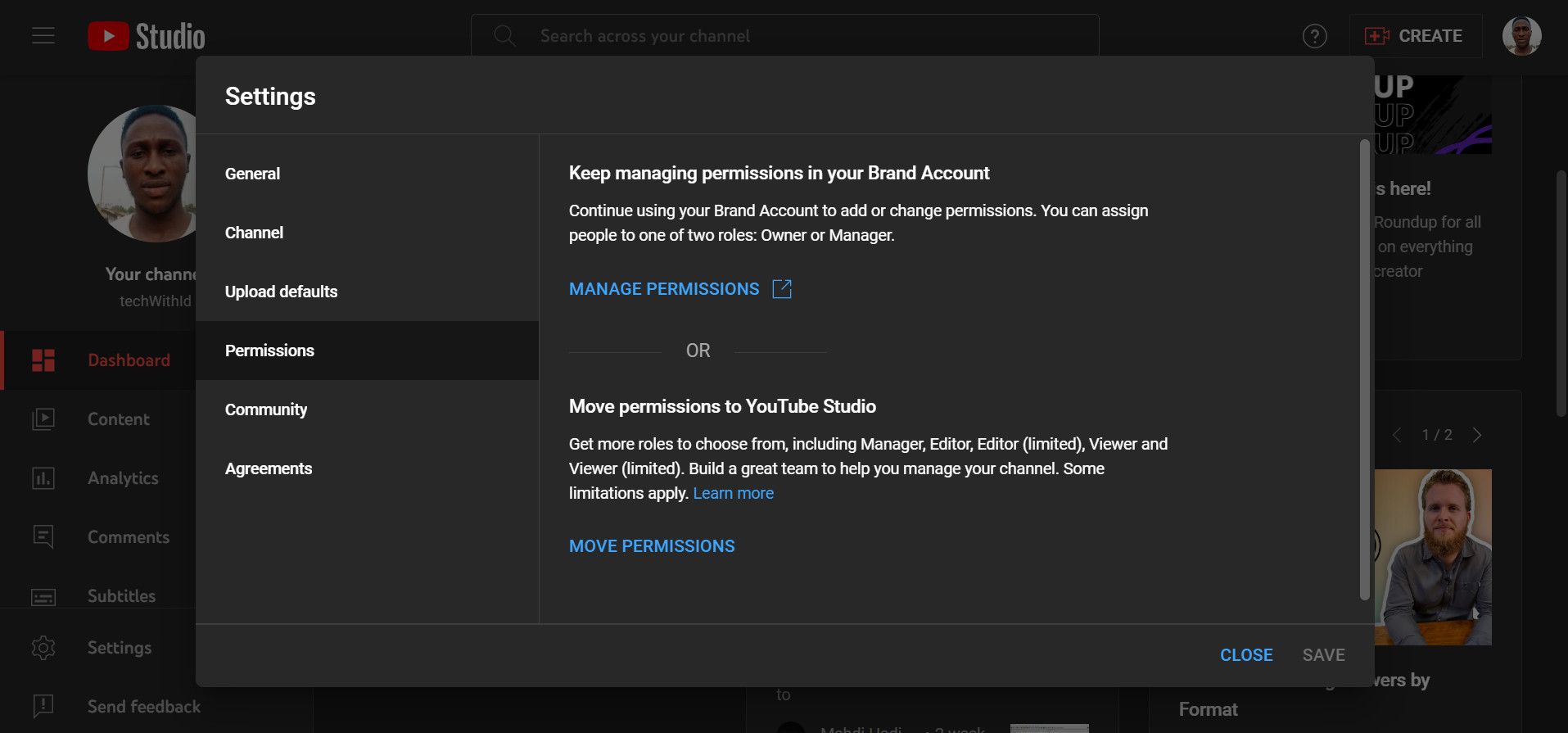Click the help question mark icon
The width and height of the screenshot is (1568, 733).
pos(1314,36)
